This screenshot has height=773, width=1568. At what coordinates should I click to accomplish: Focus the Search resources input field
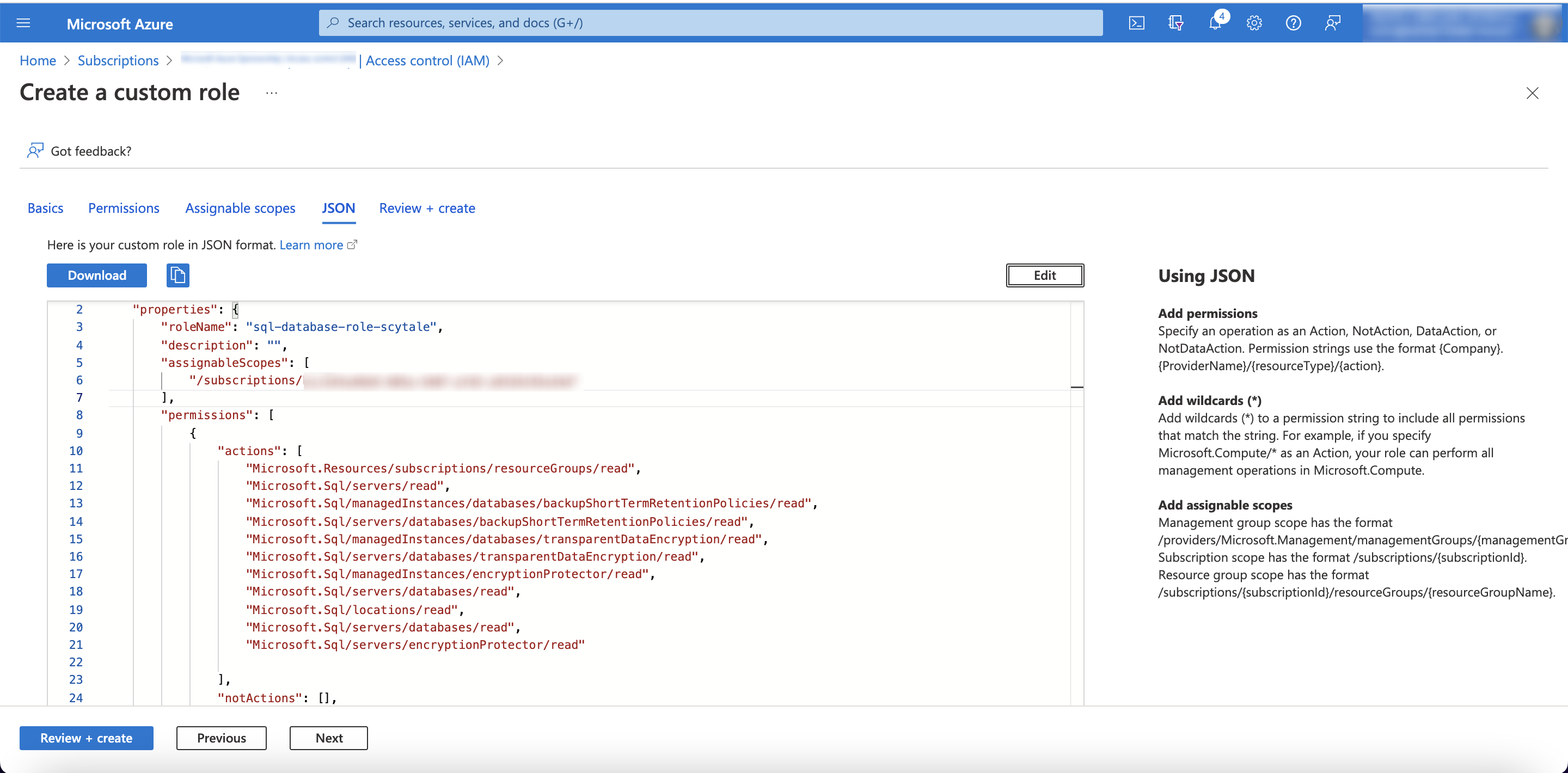tap(710, 22)
